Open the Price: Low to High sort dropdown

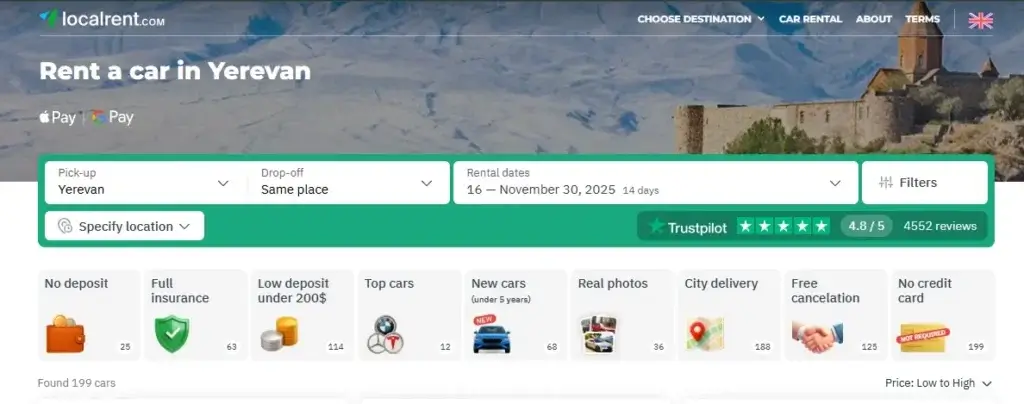click(938, 383)
